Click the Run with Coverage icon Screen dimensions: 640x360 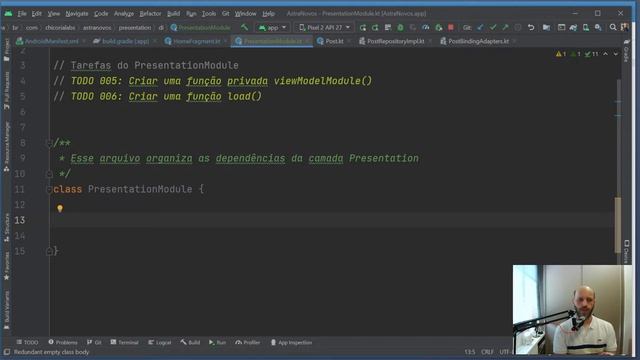tap(413, 27)
